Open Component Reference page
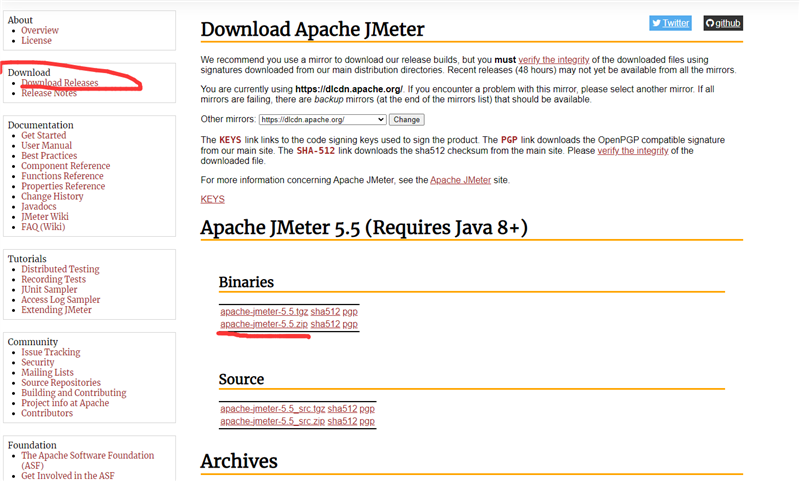 (x=65, y=166)
